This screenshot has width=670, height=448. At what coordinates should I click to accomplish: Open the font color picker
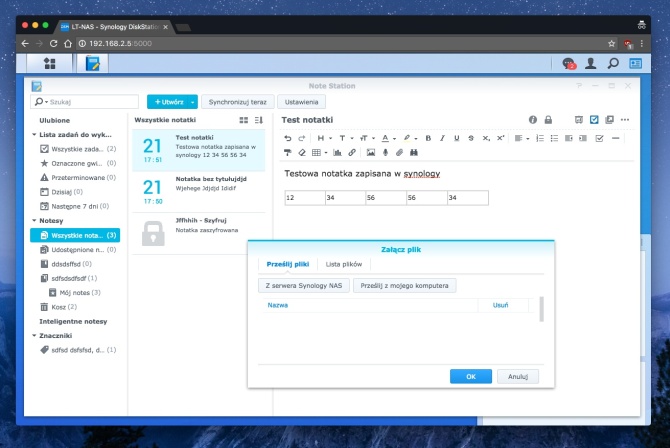[386, 138]
